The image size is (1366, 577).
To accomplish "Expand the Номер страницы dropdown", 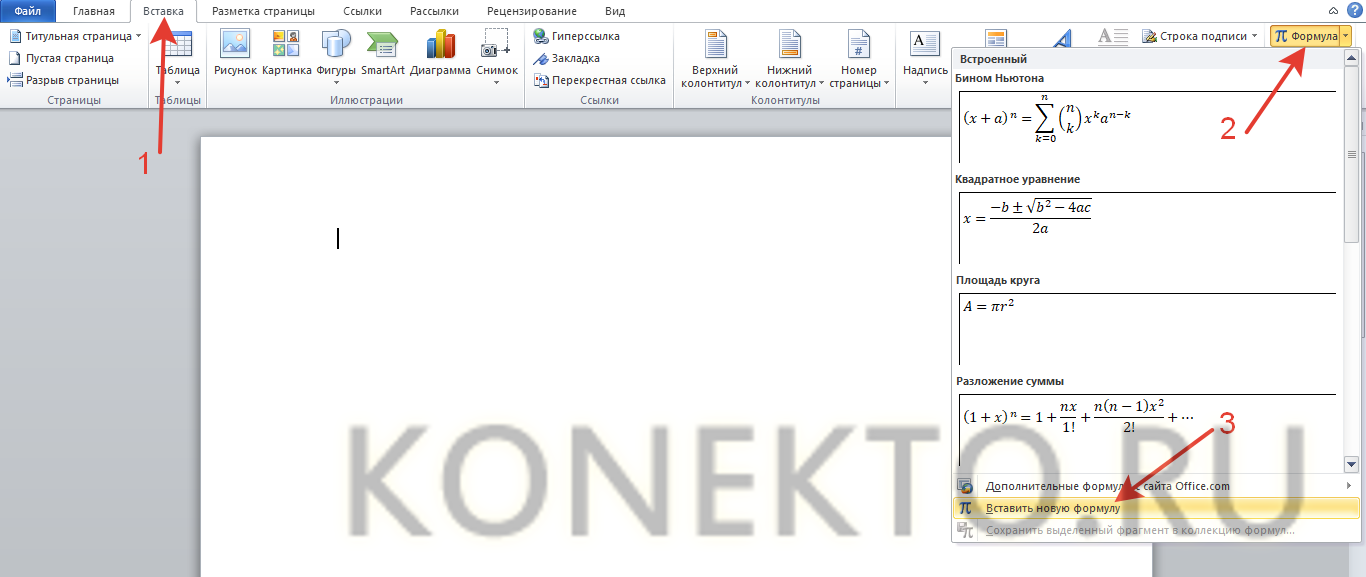I will pyautogui.click(x=858, y=58).
